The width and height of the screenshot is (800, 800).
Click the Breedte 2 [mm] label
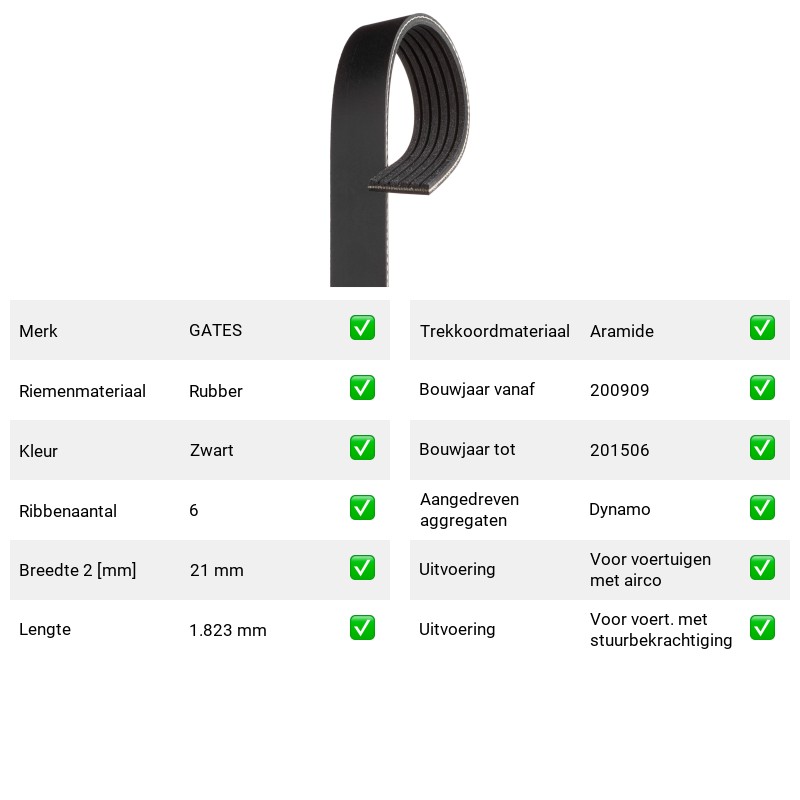tap(78, 570)
